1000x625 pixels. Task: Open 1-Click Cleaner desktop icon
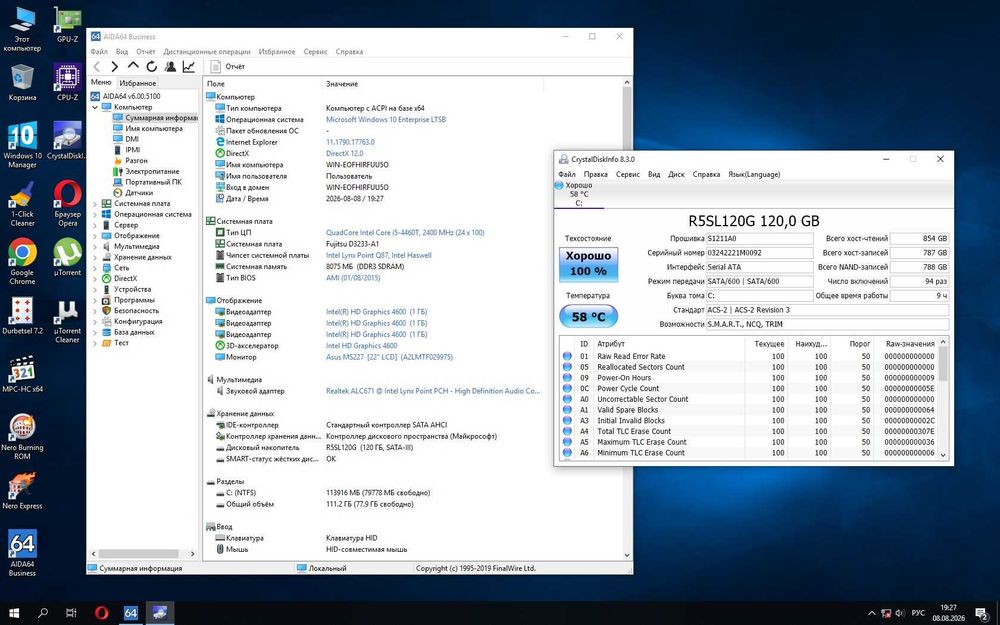pos(22,204)
